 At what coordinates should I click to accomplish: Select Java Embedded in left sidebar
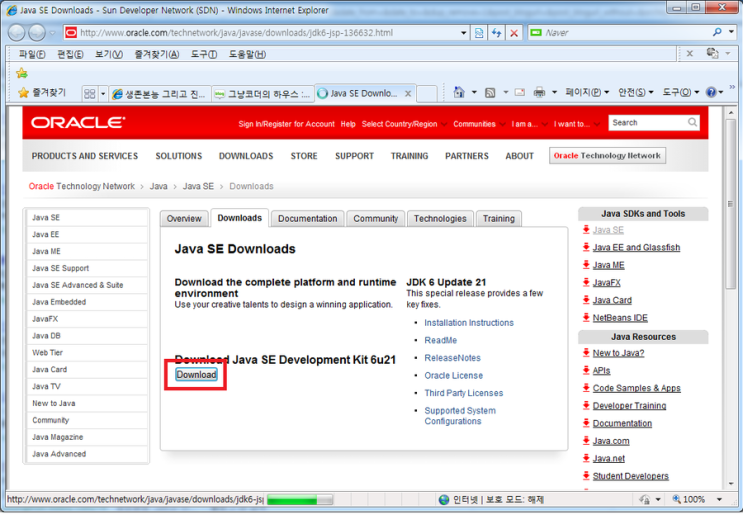pyautogui.click(x=87, y=302)
